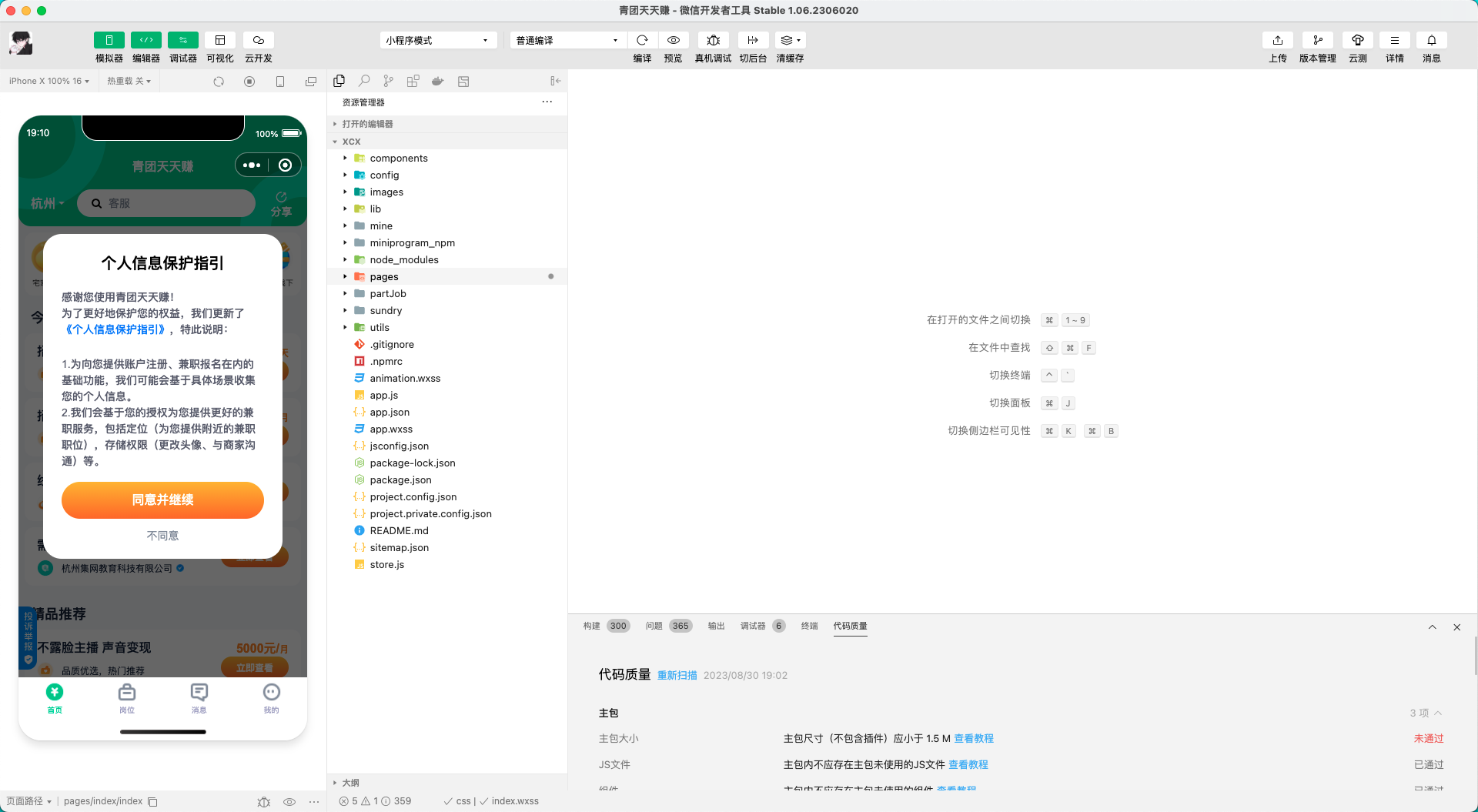Image resolution: width=1478 pixels, height=812 pixels.
Task: Click the mini program capsule close circle
Action: pyautogui.click(x=285, y=165)
